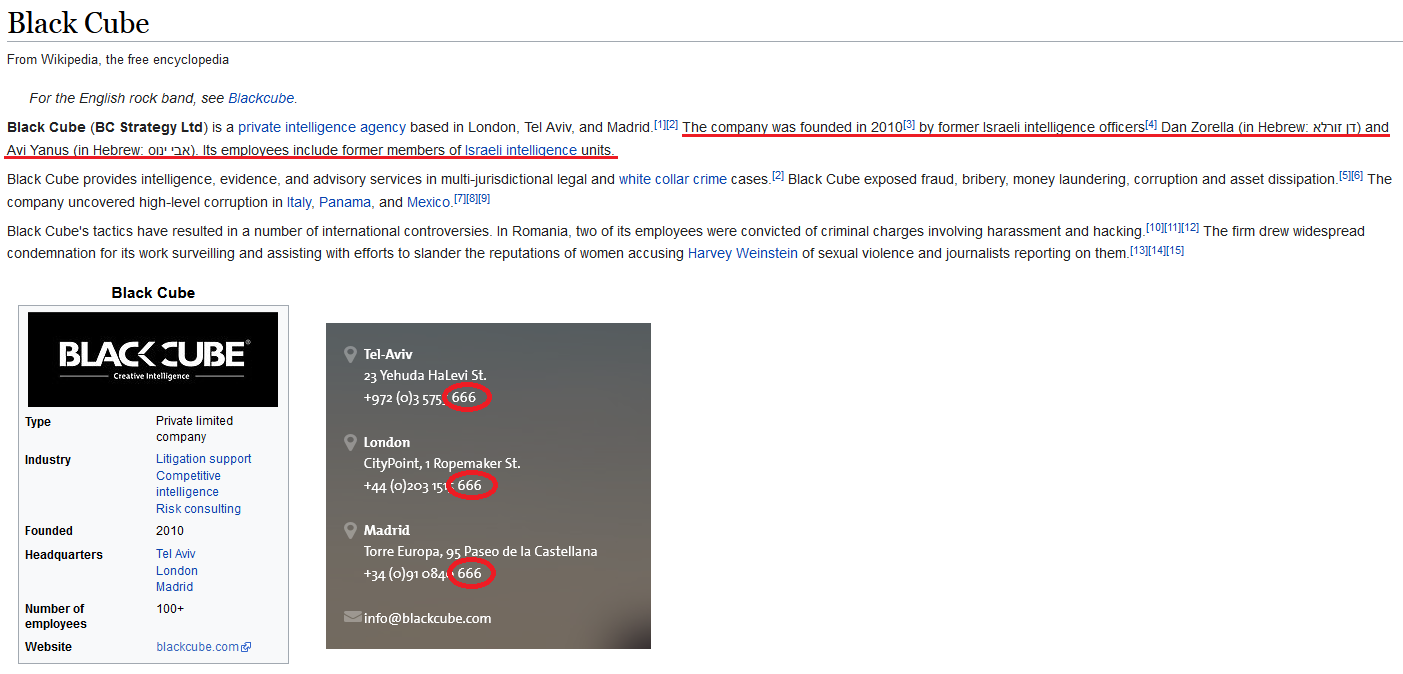Screen dimensions: 1403x674
Task: Follow the Israeli intelligence link
Action: click(x=521, y=150)
